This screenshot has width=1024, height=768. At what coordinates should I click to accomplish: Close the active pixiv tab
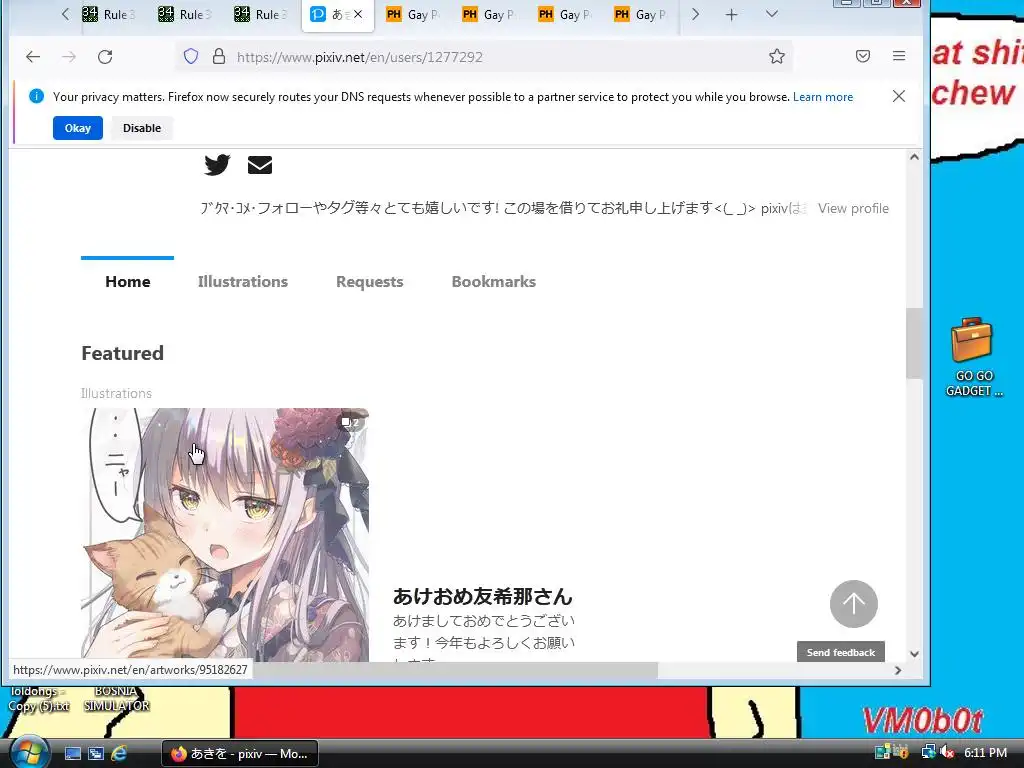point(358,14)
